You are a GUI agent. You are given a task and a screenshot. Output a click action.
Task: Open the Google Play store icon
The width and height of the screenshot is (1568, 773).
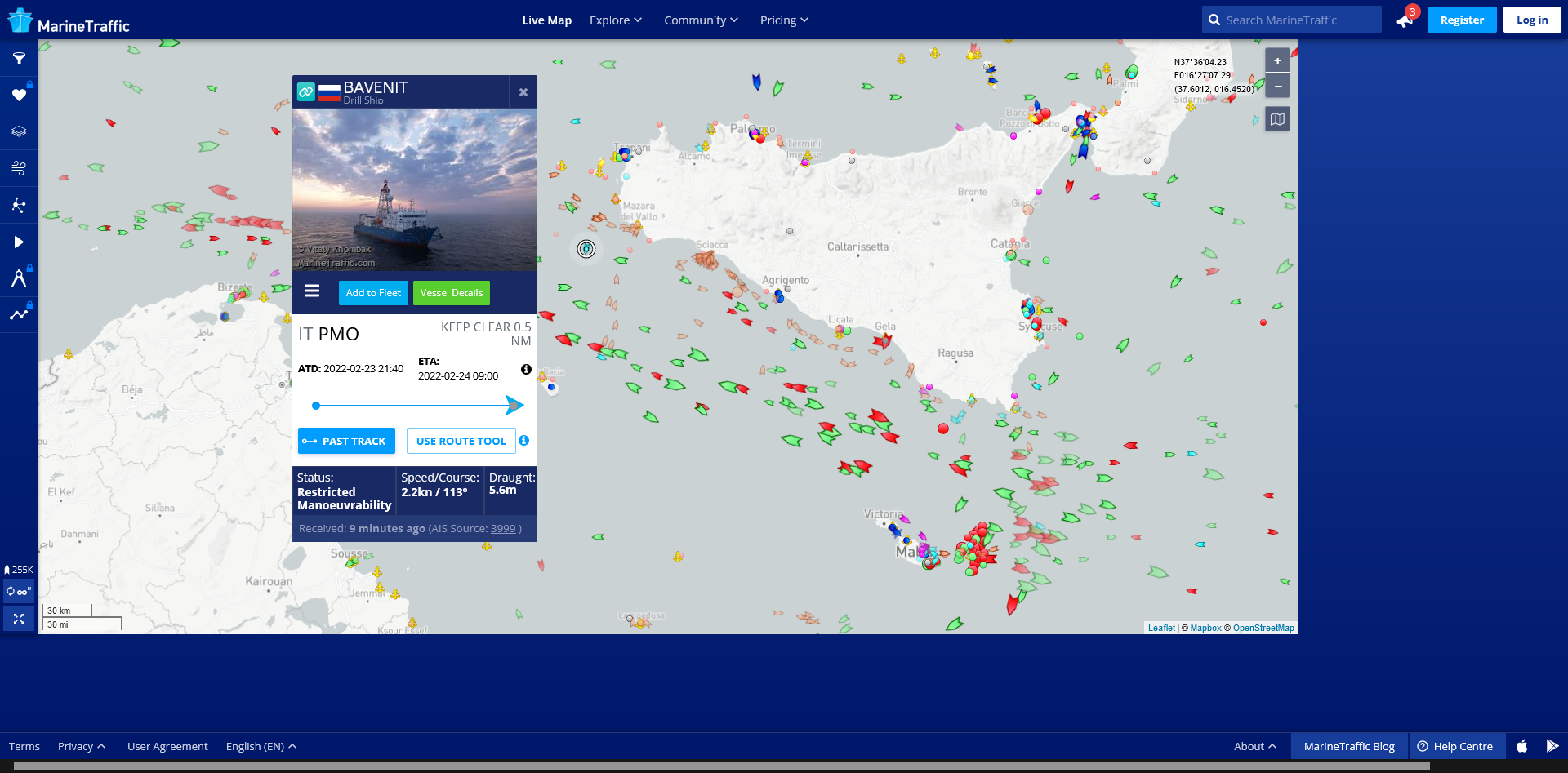click(1552, 746)
